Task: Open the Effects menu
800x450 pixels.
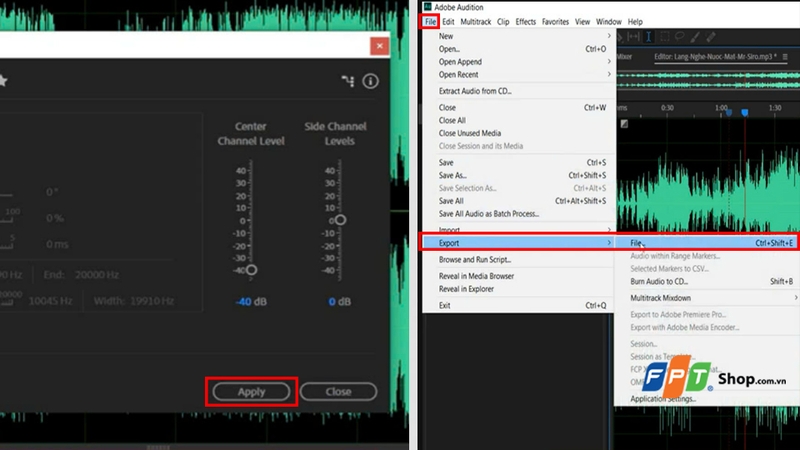Action: (526, 21)
